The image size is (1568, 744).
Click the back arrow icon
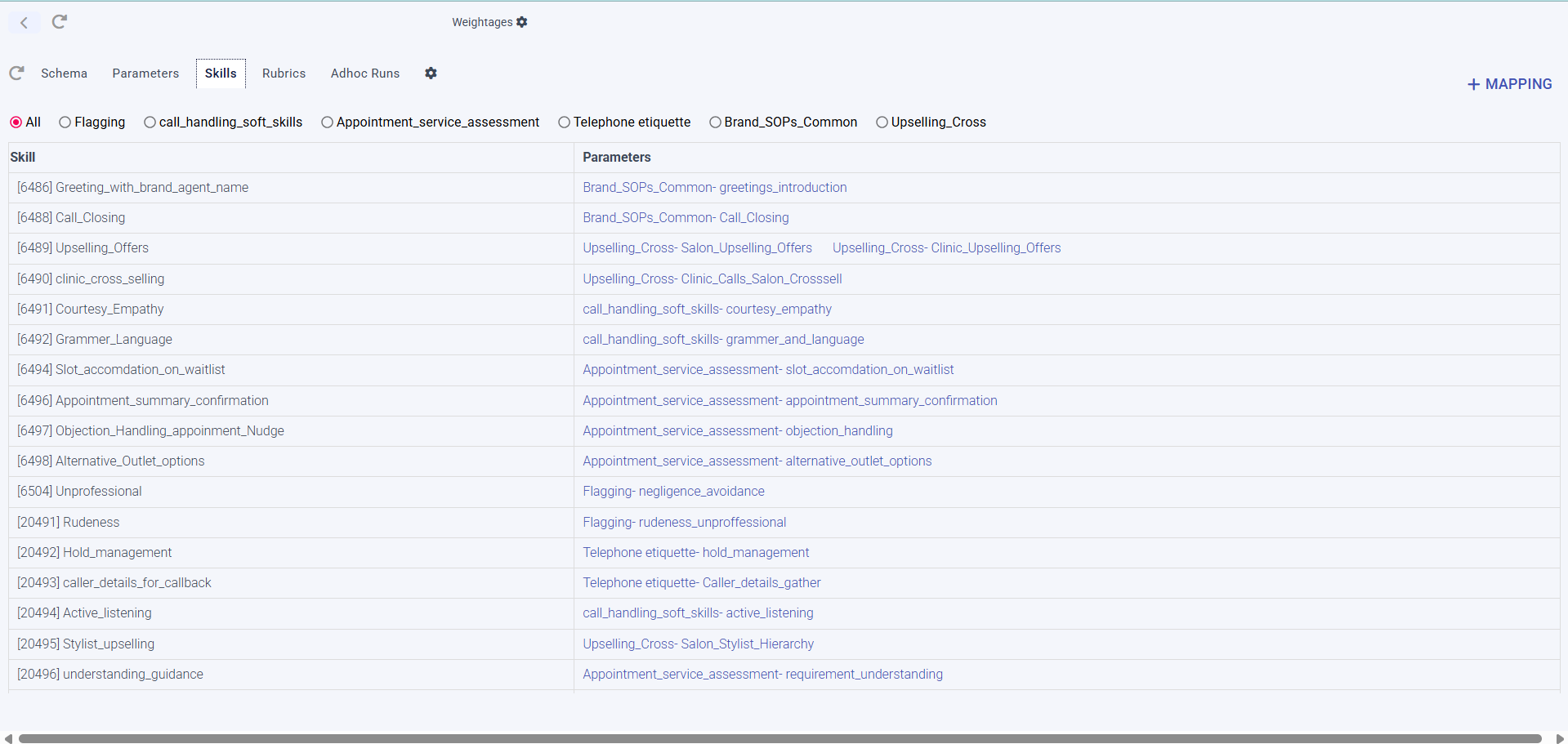[x=25, y=23]
